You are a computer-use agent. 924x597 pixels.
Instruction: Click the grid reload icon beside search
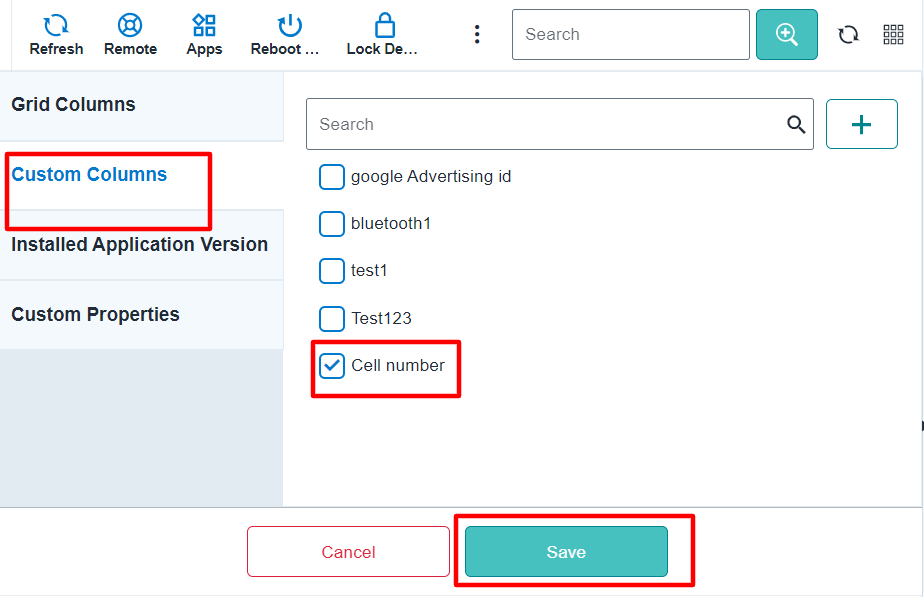coord(849,34)
